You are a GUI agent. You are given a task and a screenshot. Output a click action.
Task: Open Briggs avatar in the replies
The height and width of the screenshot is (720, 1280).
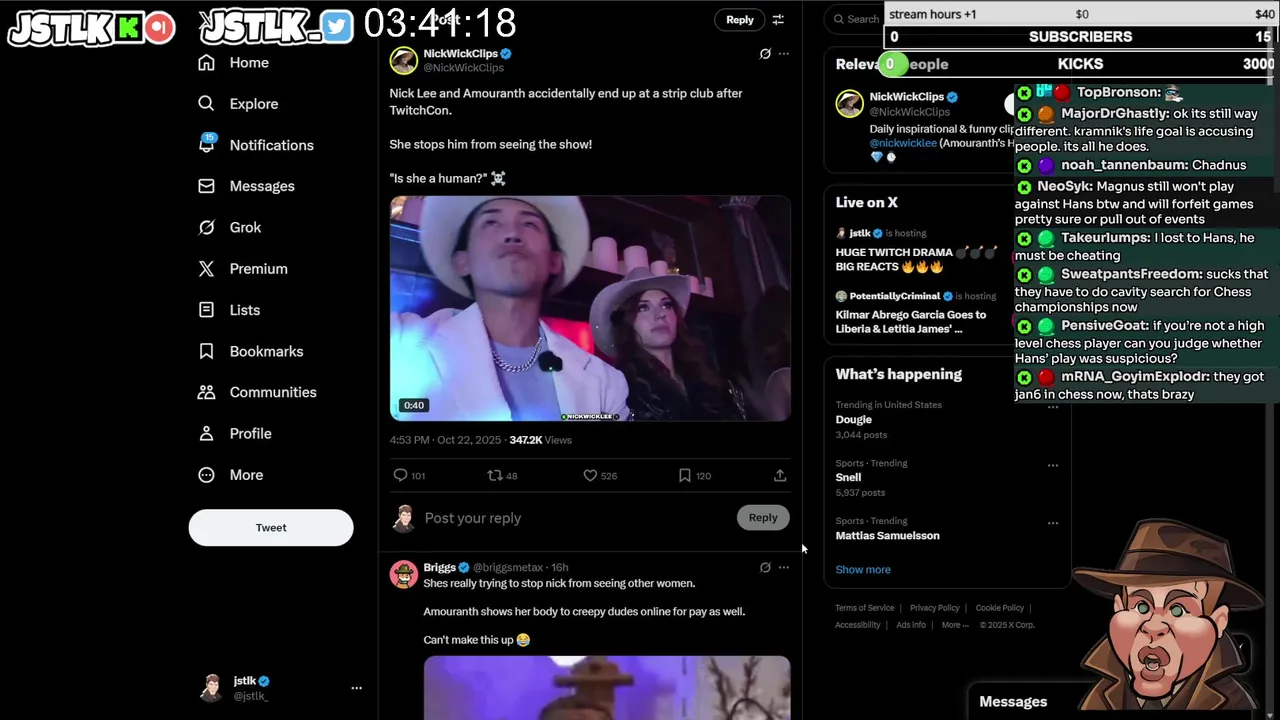pos(404,575)
